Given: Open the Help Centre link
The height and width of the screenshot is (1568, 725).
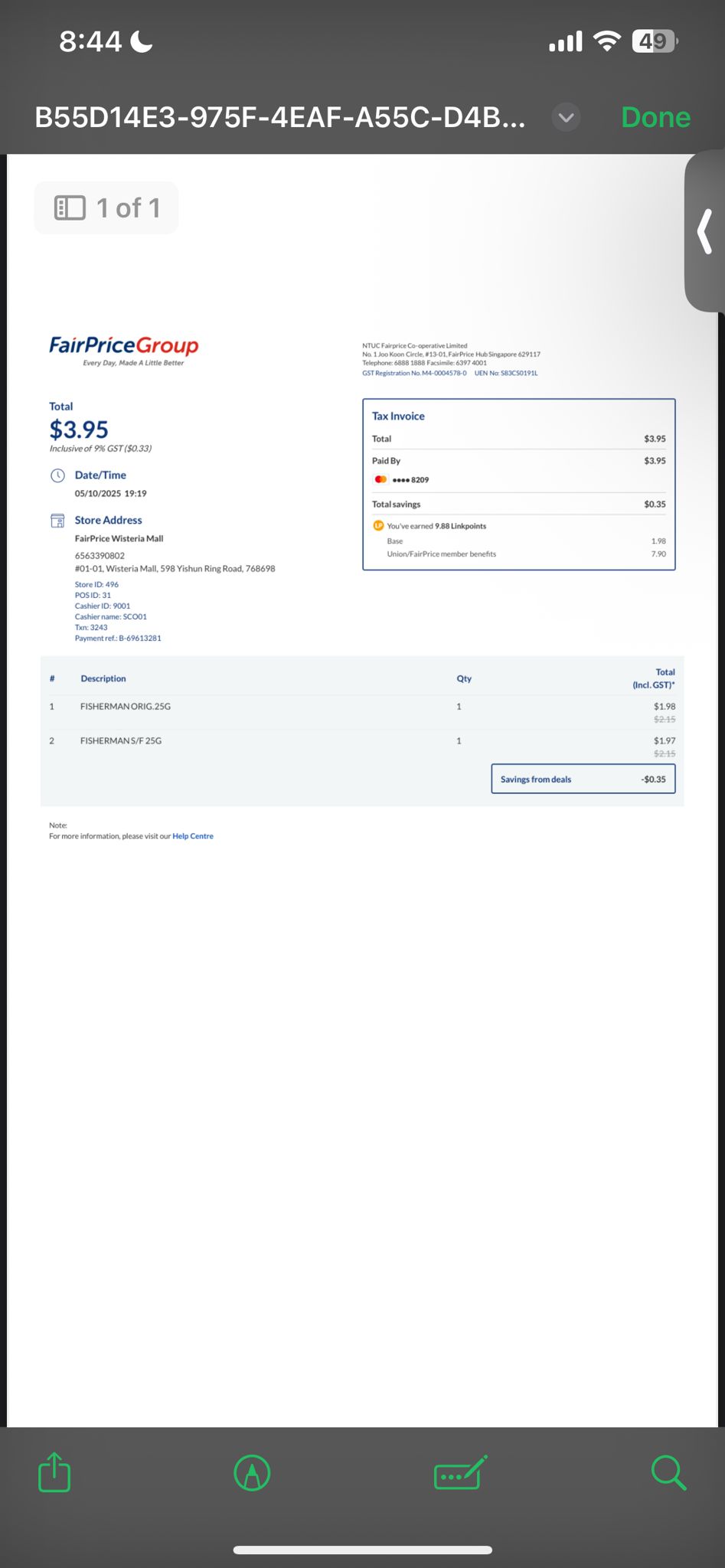Looking at the screenshot, I should click(x=193, y=836).
